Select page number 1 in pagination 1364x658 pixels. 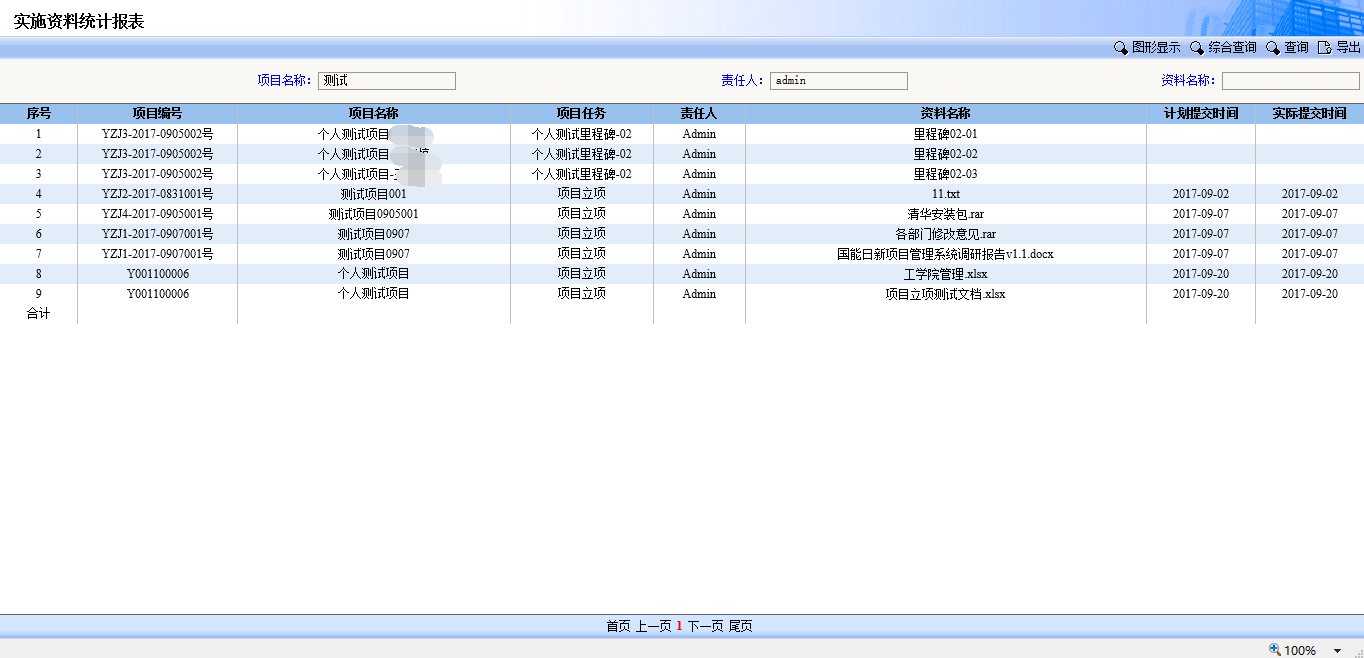pos(679,626)
